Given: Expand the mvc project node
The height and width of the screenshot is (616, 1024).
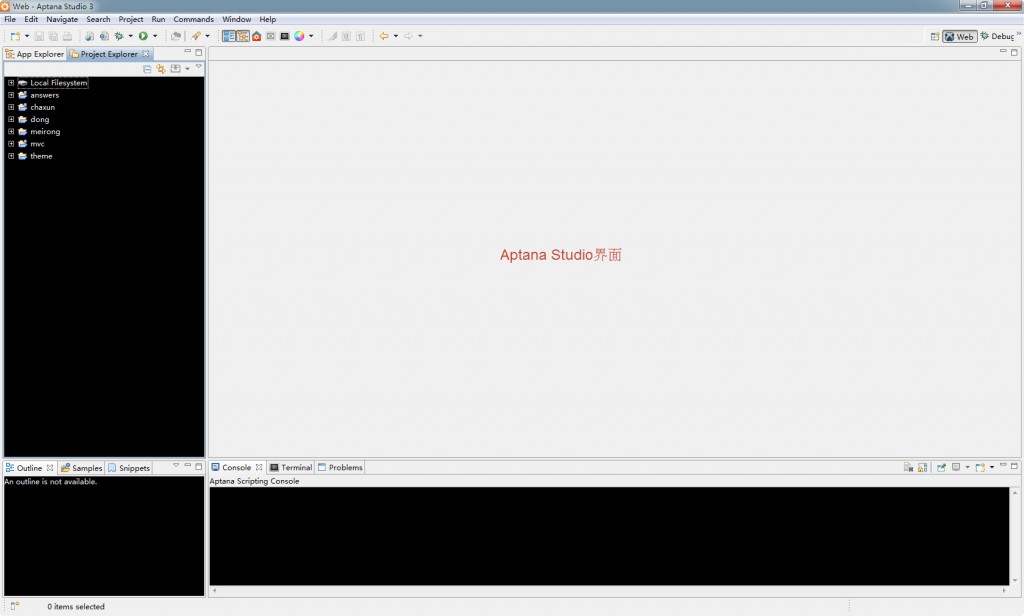Looking at the screenshot, I should 11,143.
